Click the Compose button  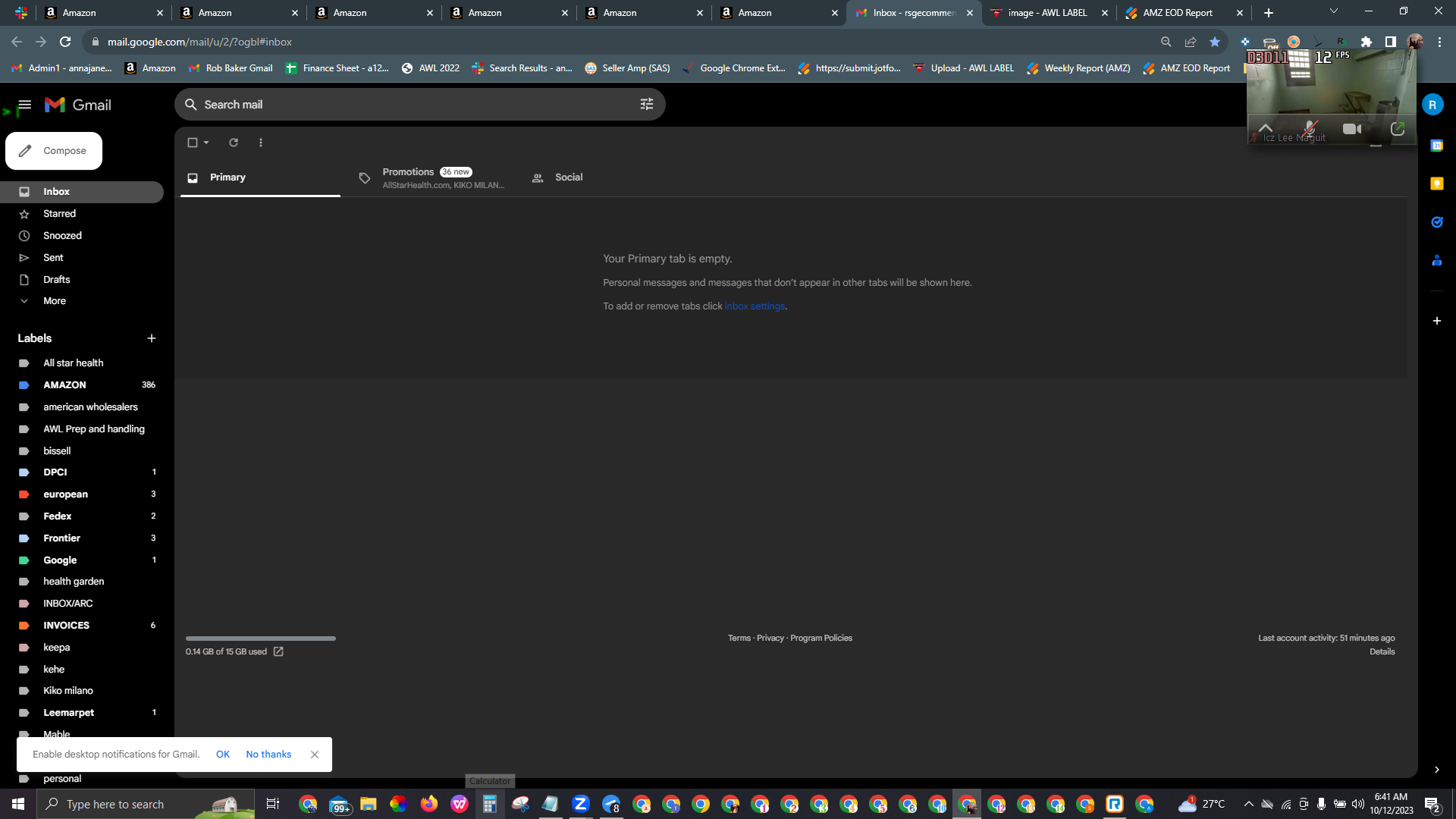[54, 151]
